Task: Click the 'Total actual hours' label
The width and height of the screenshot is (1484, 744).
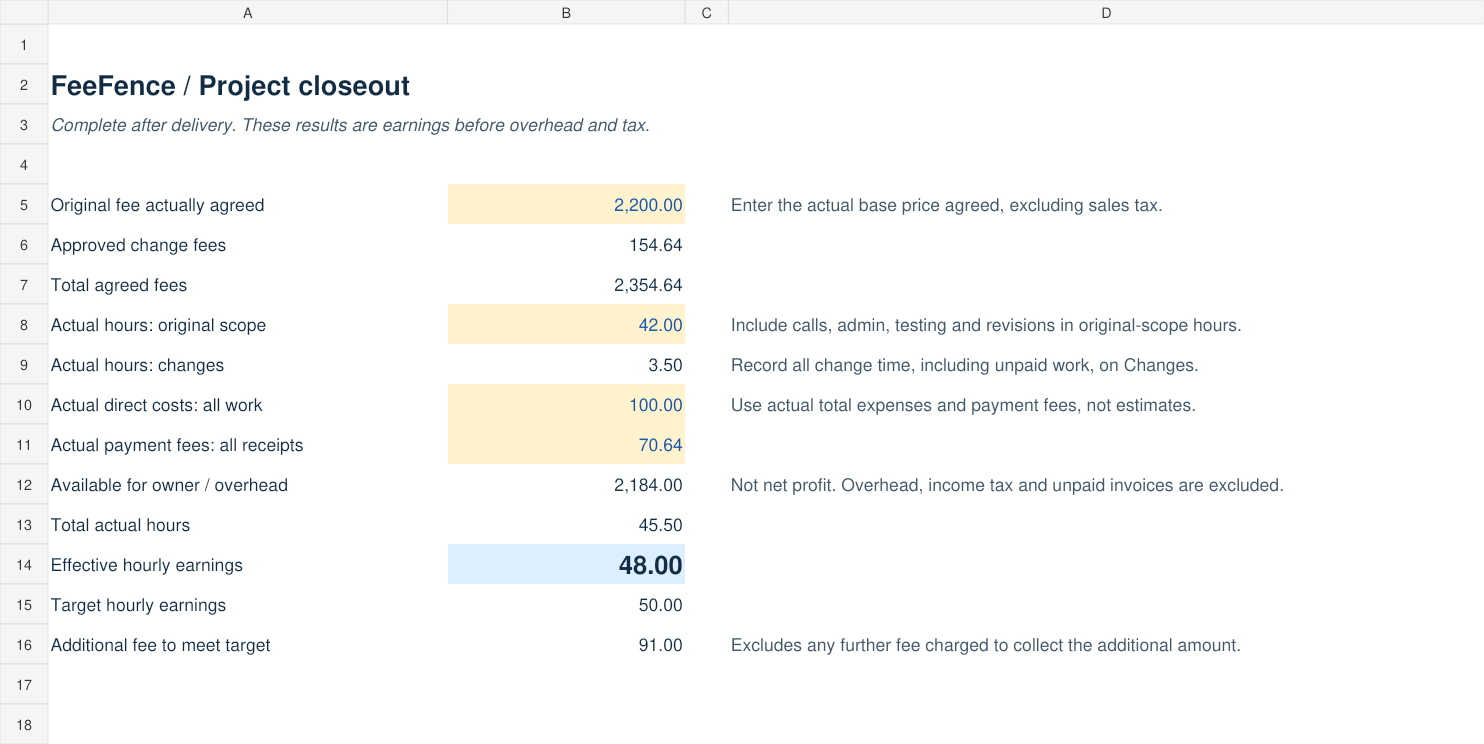Action: (x=120, y=525)
